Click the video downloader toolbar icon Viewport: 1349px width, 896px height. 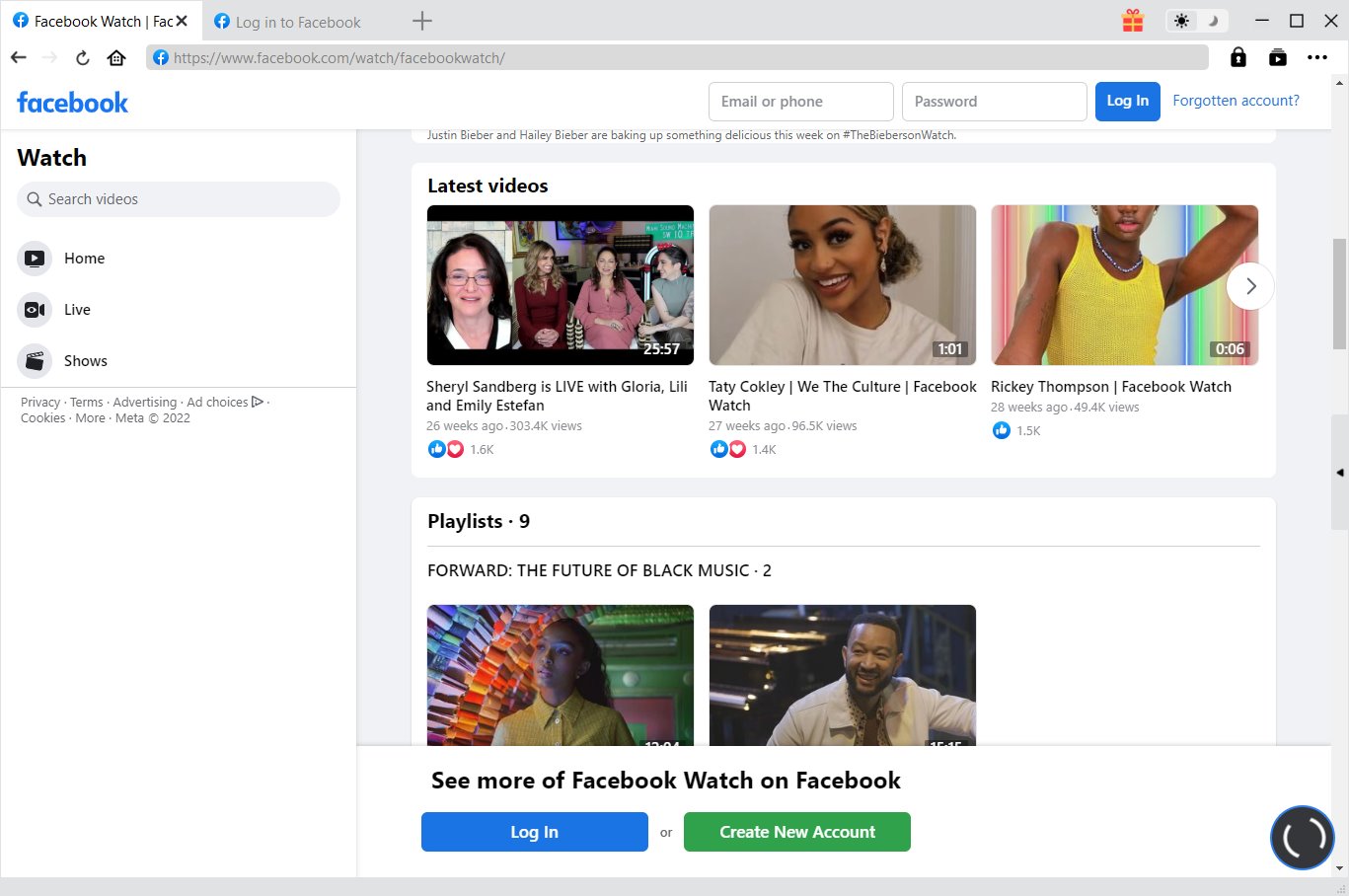point(1277,58)
